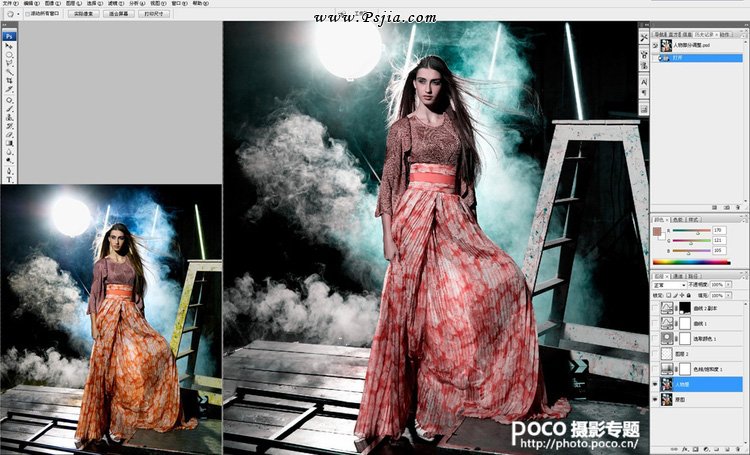Enable the 滚动所有窗口 checkbox
Image resolution: width=750 pixels, height=455 pixels.
click(x=25, y=14)
